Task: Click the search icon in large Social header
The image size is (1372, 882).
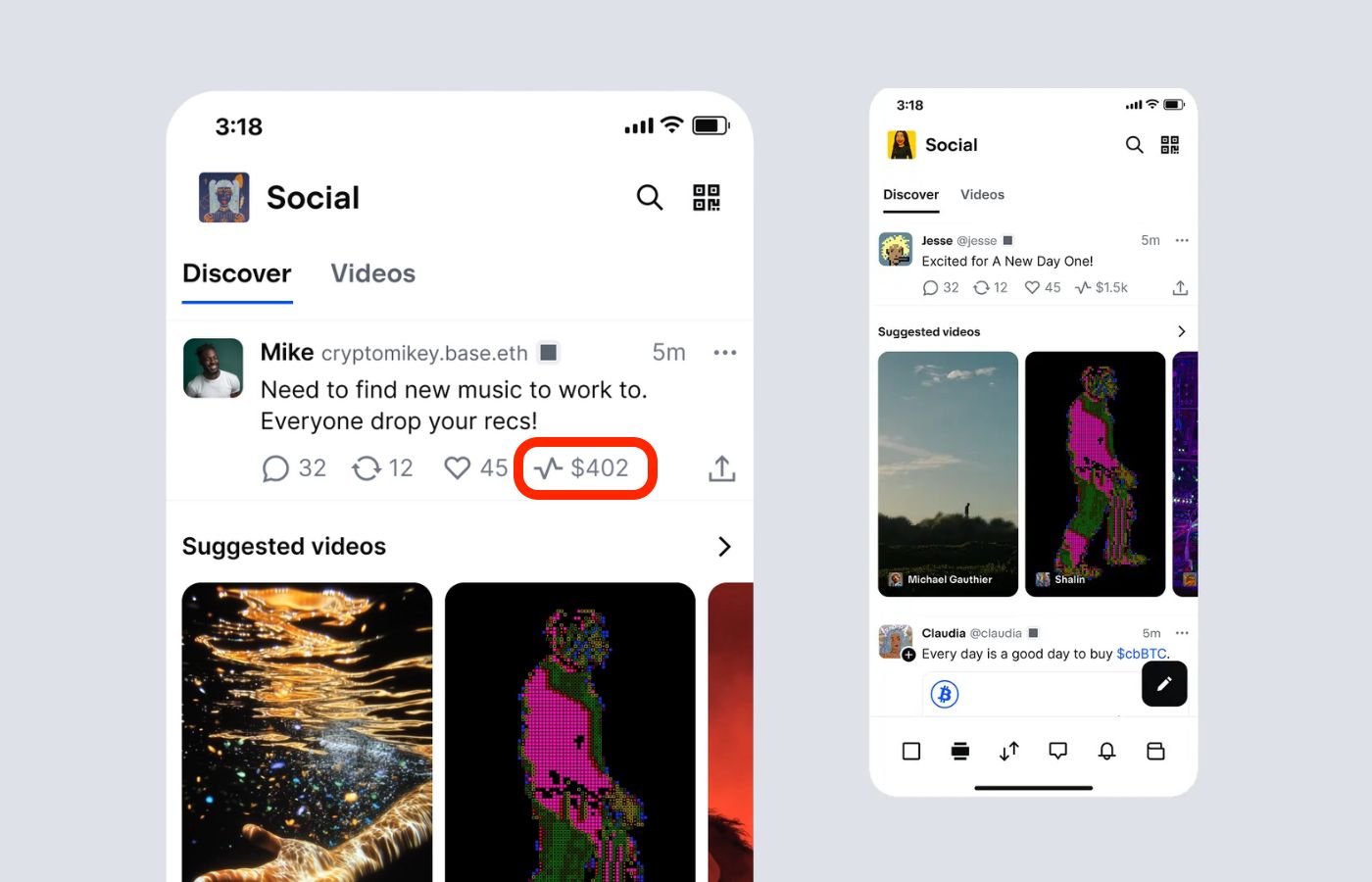Action: coord(649,197)
